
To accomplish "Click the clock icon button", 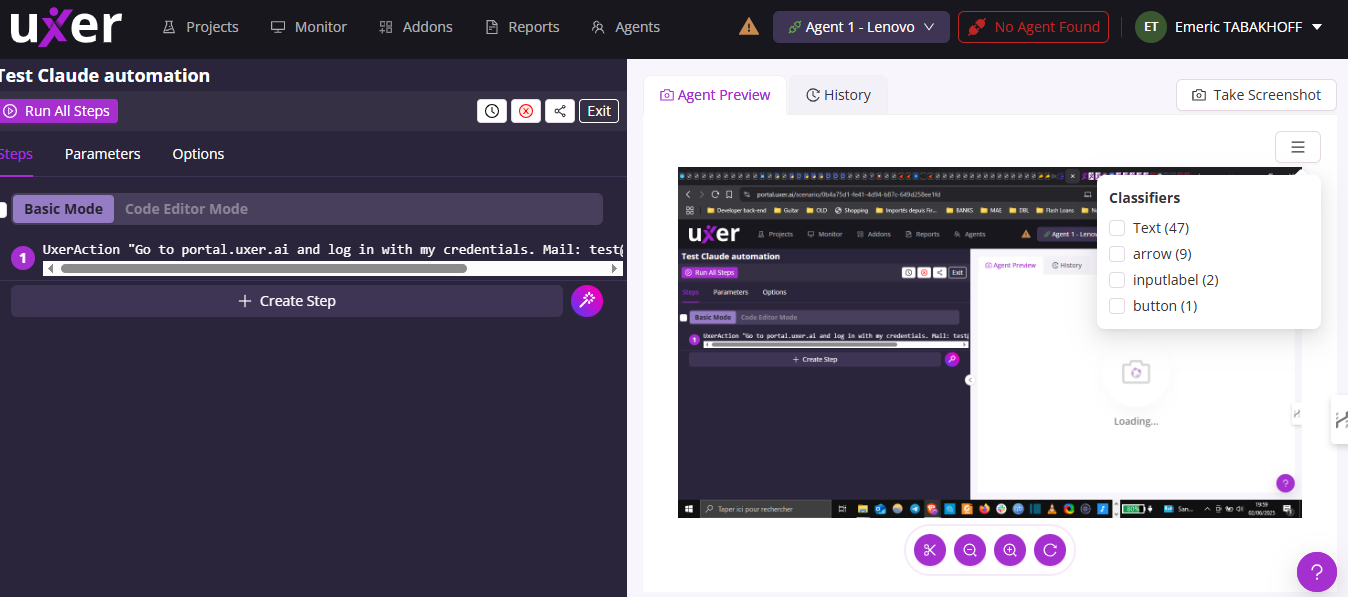I will (x=492, y=111).
